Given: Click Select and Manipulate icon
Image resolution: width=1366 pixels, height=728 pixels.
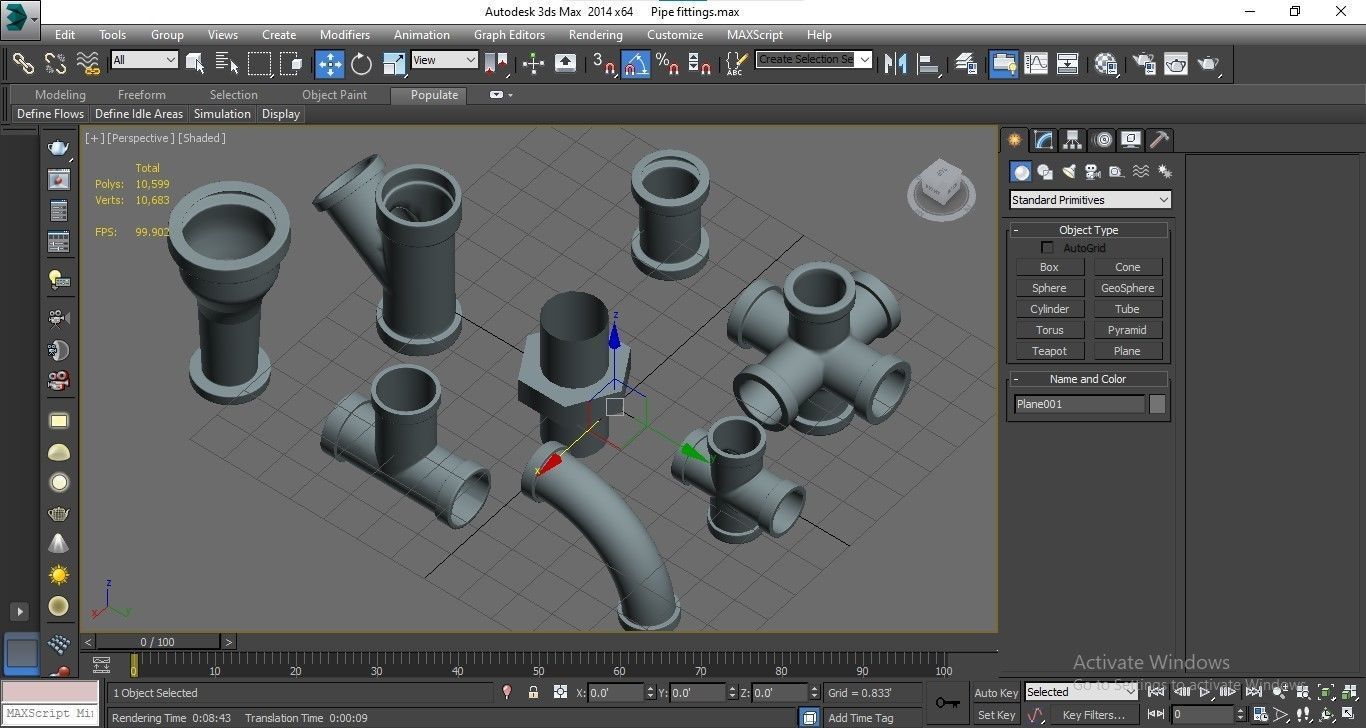Looking at the screenshot, I should click(x=533, y=63).
